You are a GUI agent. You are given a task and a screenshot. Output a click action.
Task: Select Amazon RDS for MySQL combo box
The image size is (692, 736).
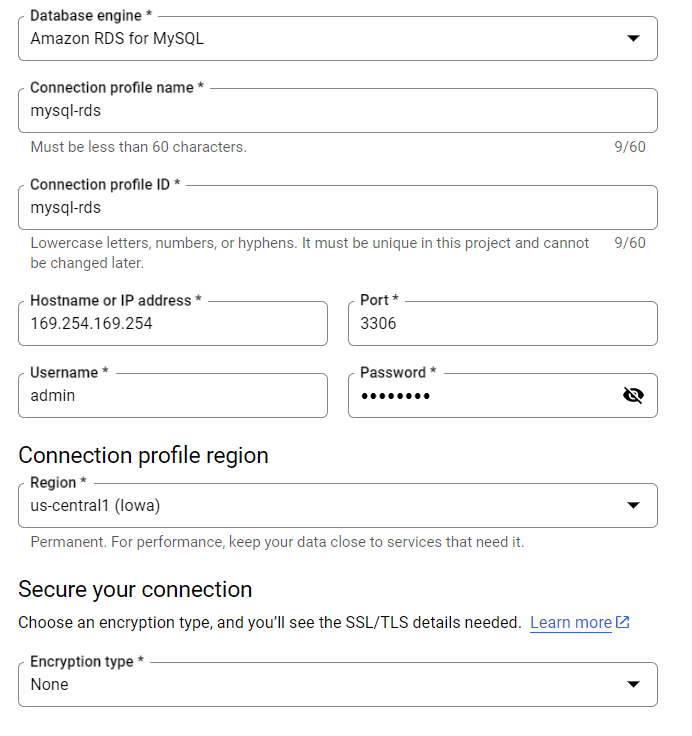coord(300,38)
